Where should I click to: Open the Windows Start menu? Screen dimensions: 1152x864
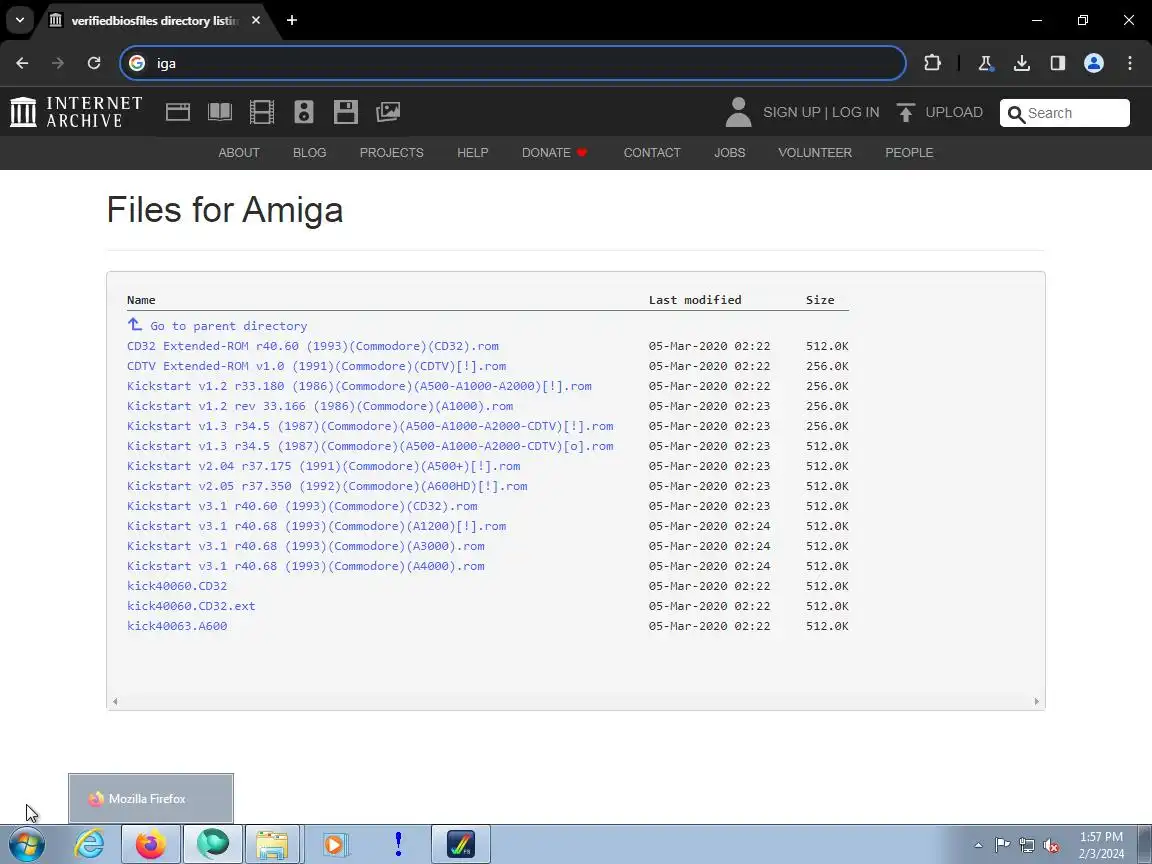coord(26,844)
